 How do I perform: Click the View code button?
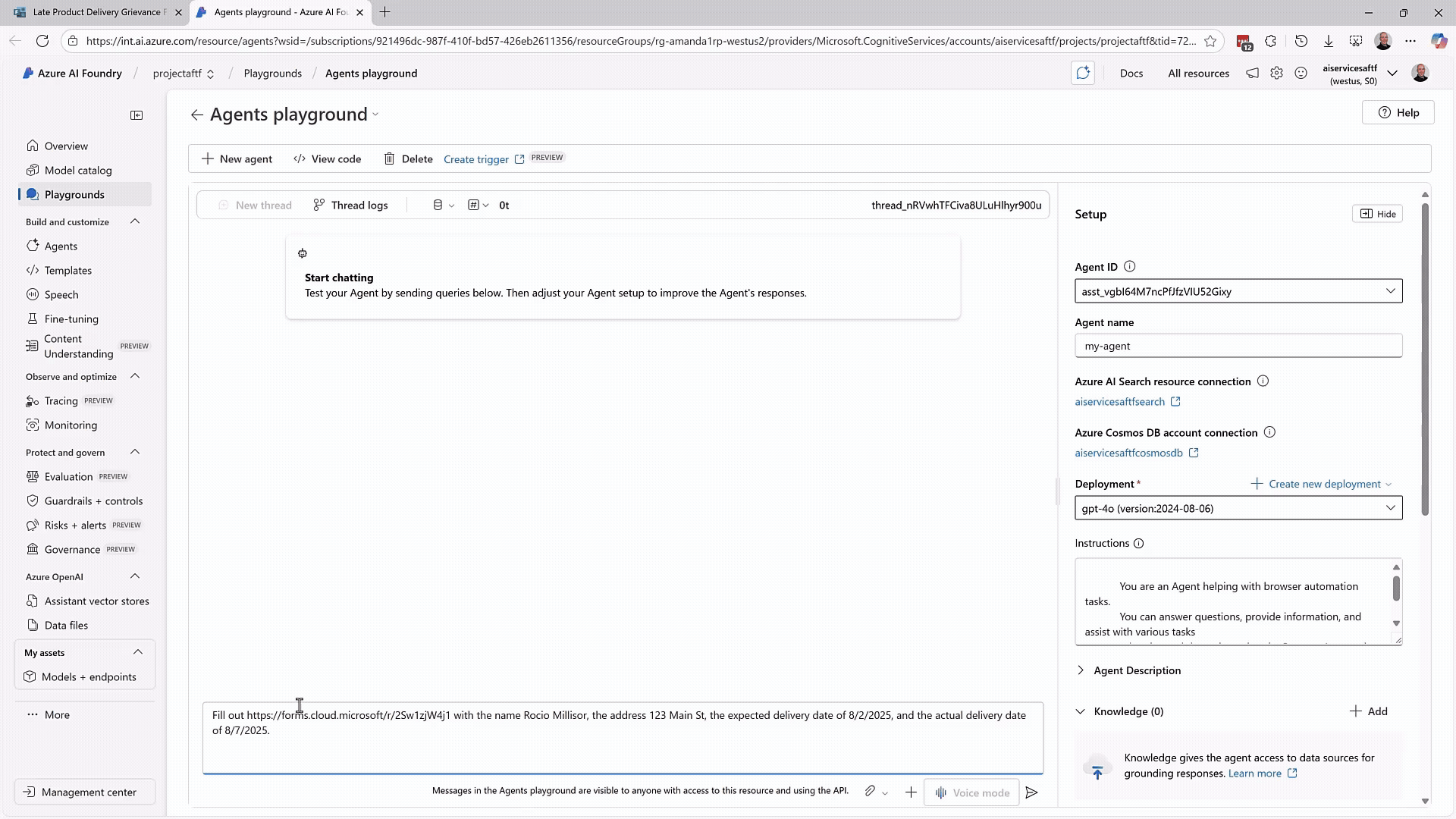click(328, 158)
